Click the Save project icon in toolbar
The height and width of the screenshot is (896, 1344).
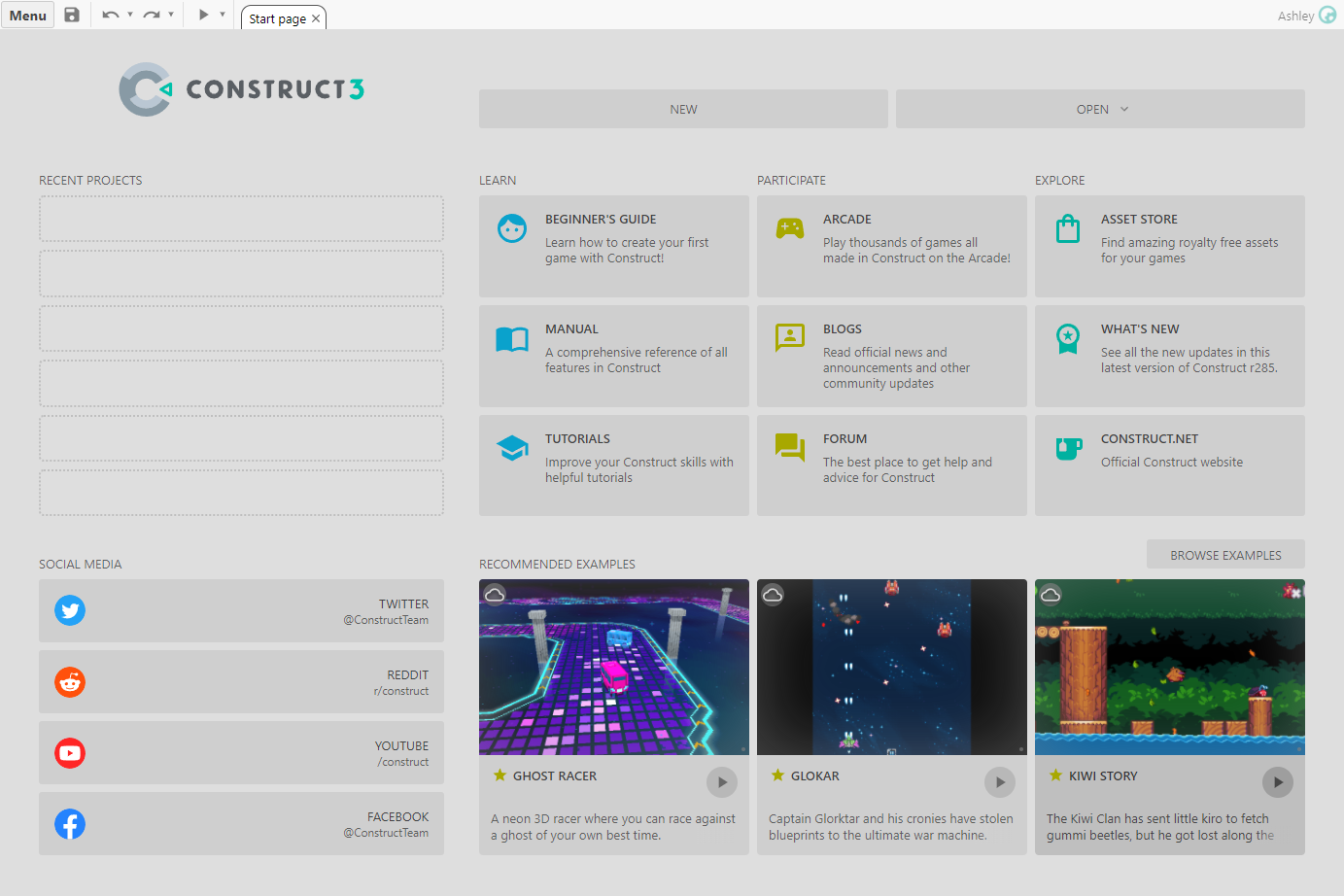[72, 15]
